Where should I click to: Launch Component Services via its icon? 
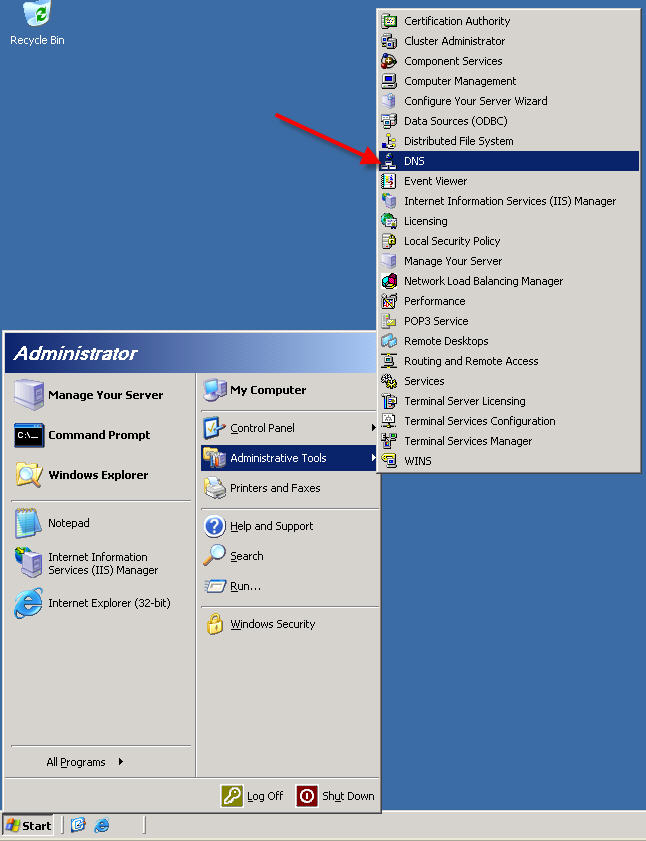pyautogui.click(x=389, y=61)
